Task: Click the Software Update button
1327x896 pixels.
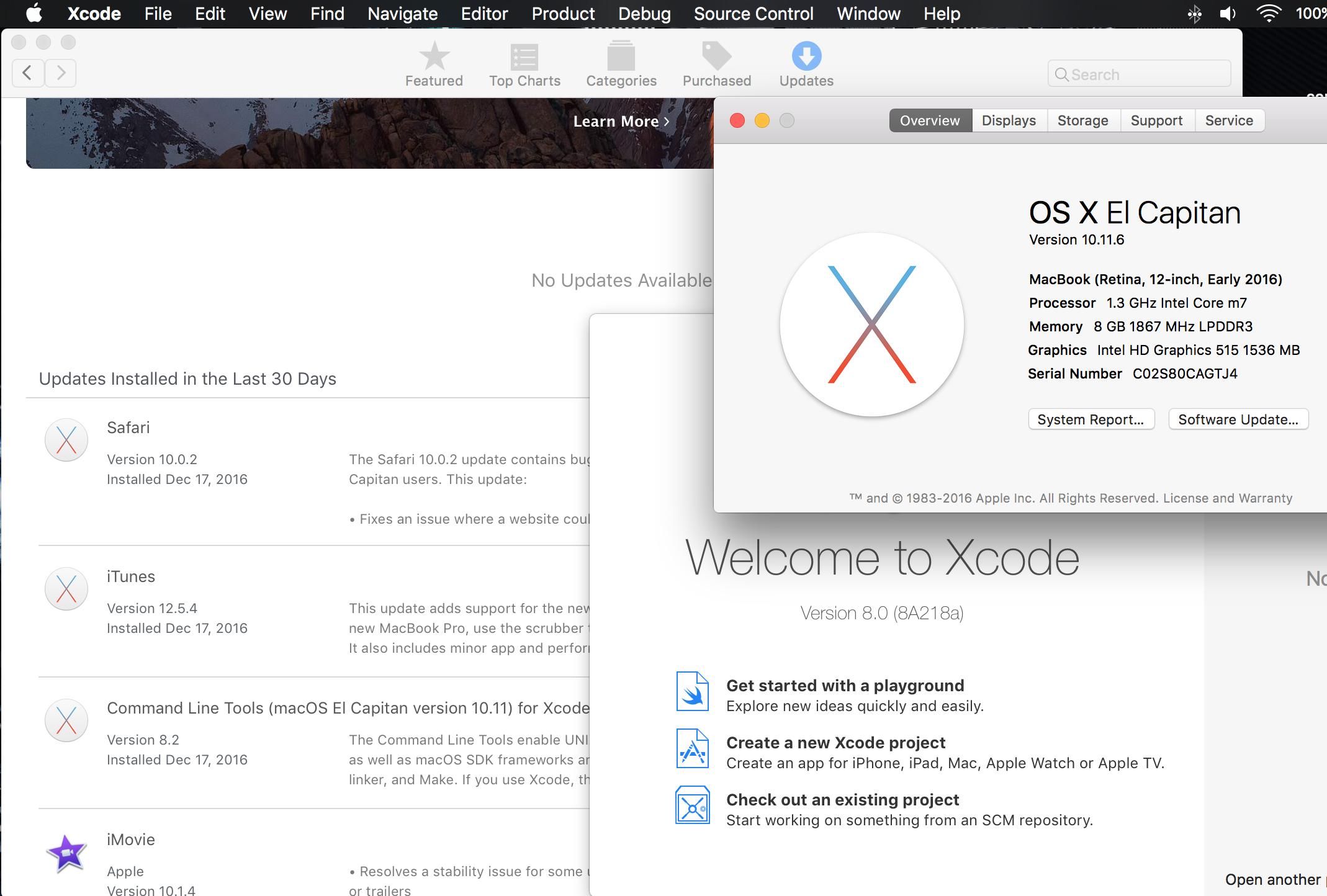Action: click(1238, 419)
